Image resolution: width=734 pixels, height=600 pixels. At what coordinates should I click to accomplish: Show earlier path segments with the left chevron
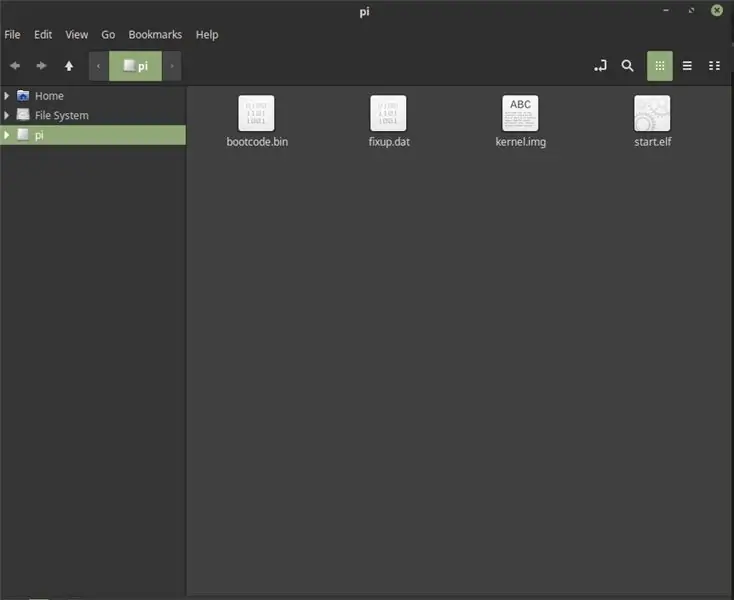(99, 66)
